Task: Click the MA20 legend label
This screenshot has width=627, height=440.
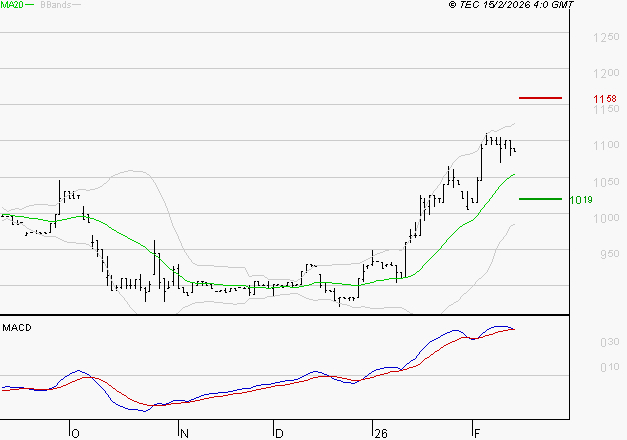Action: (12, 5)
